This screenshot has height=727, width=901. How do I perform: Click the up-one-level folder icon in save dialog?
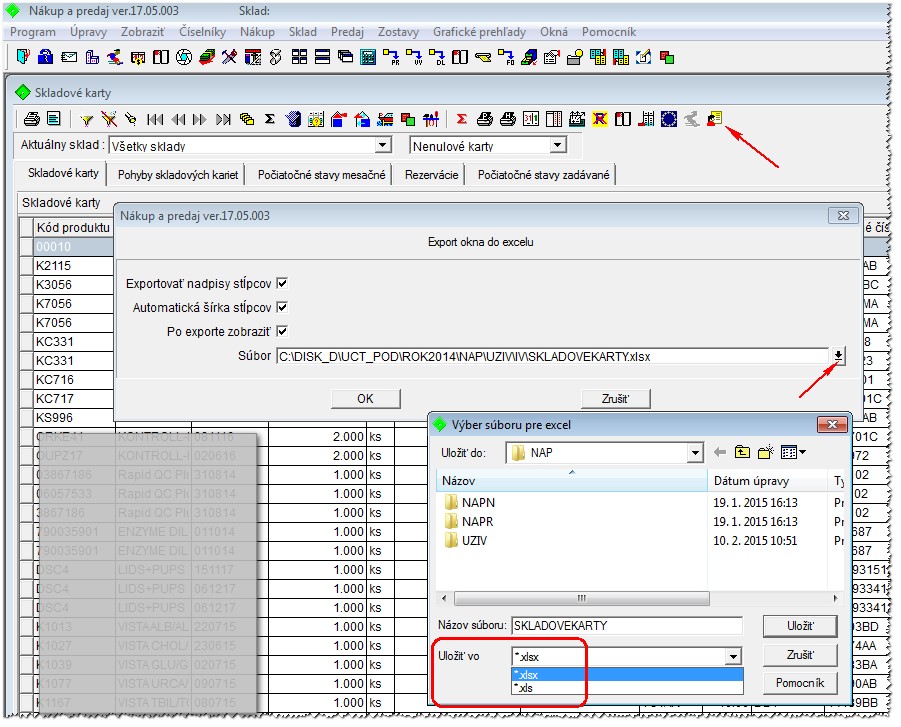[742, 452]
